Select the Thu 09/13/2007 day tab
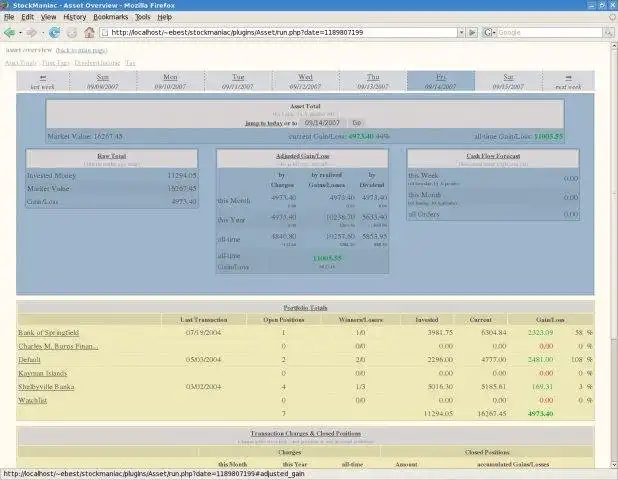This screenshot has width=618, height=480. coord(373,81)
